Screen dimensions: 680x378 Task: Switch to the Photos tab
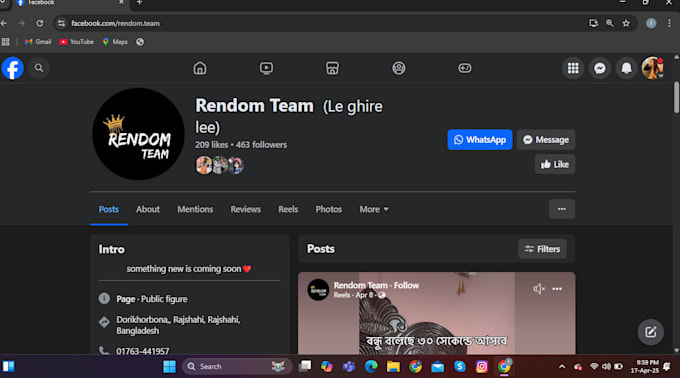click(x=328, y=209)
